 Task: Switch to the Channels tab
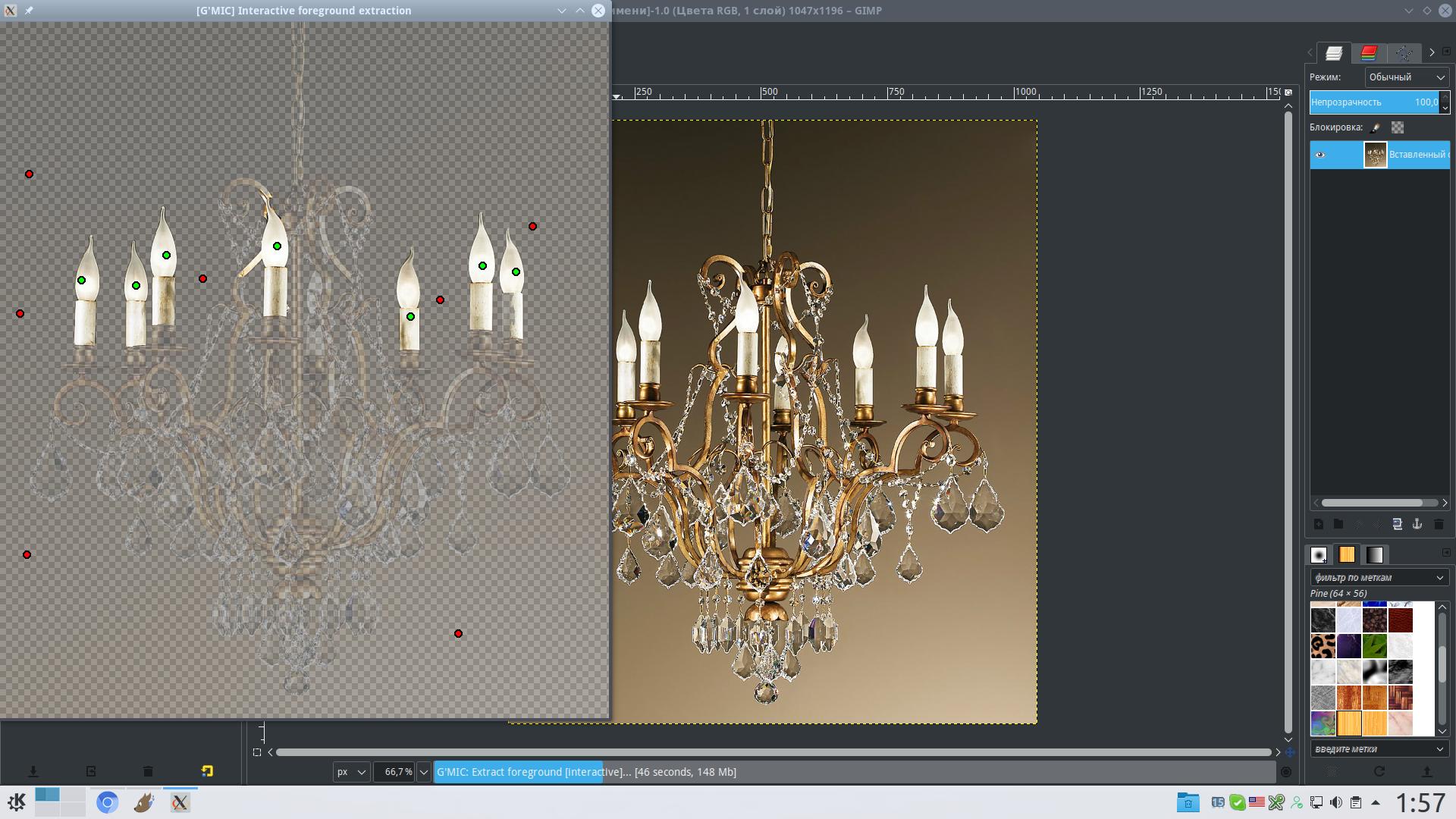[1369, 52]
